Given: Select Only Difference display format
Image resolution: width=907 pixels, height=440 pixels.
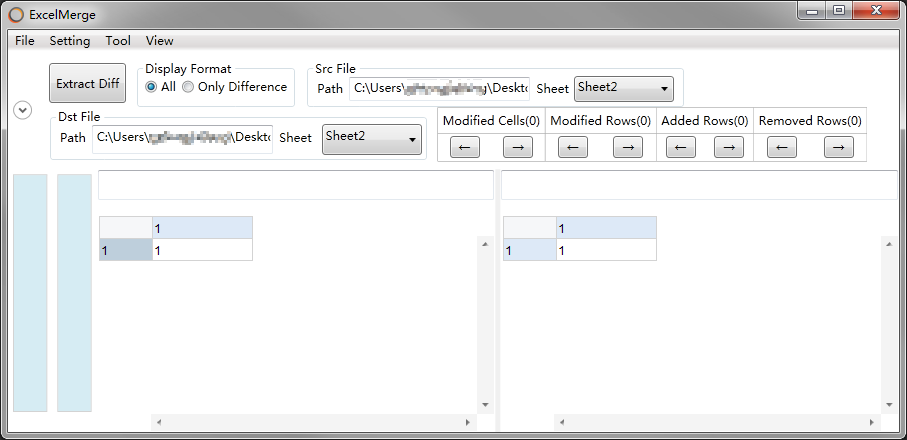Looking at the screenshot, I should tap(235, 87).
